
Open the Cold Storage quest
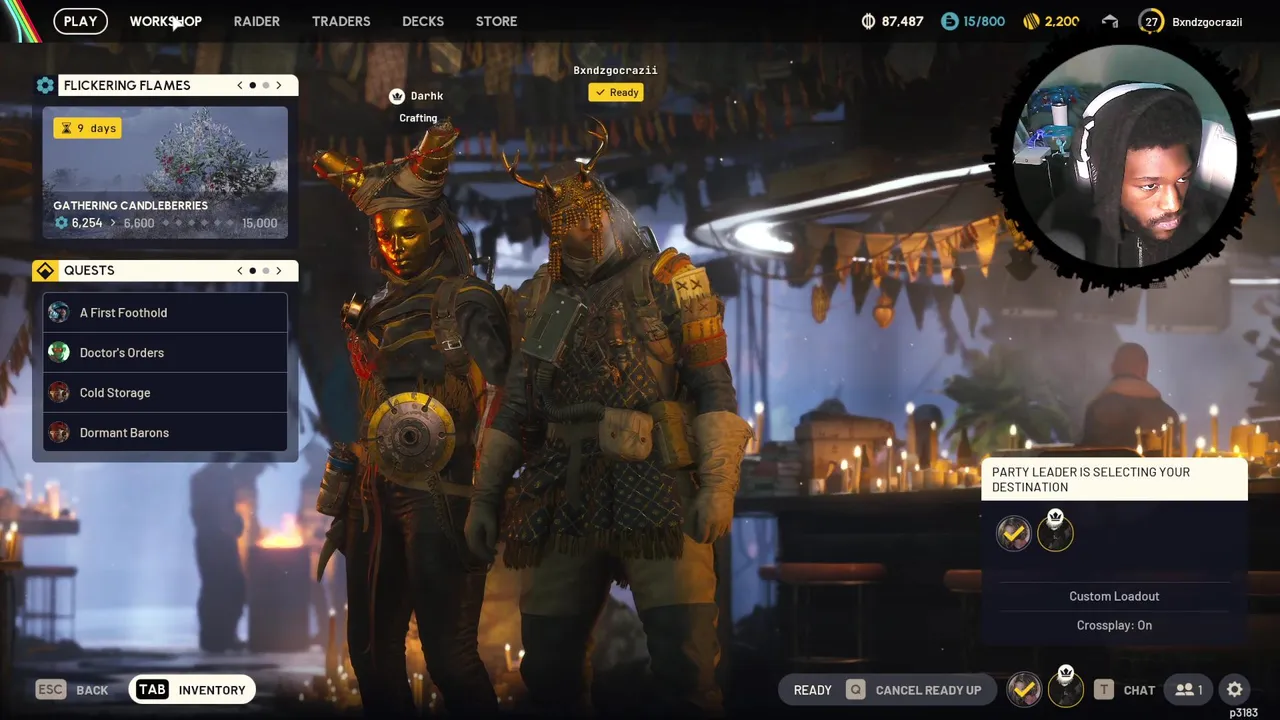tap(165, 392)
